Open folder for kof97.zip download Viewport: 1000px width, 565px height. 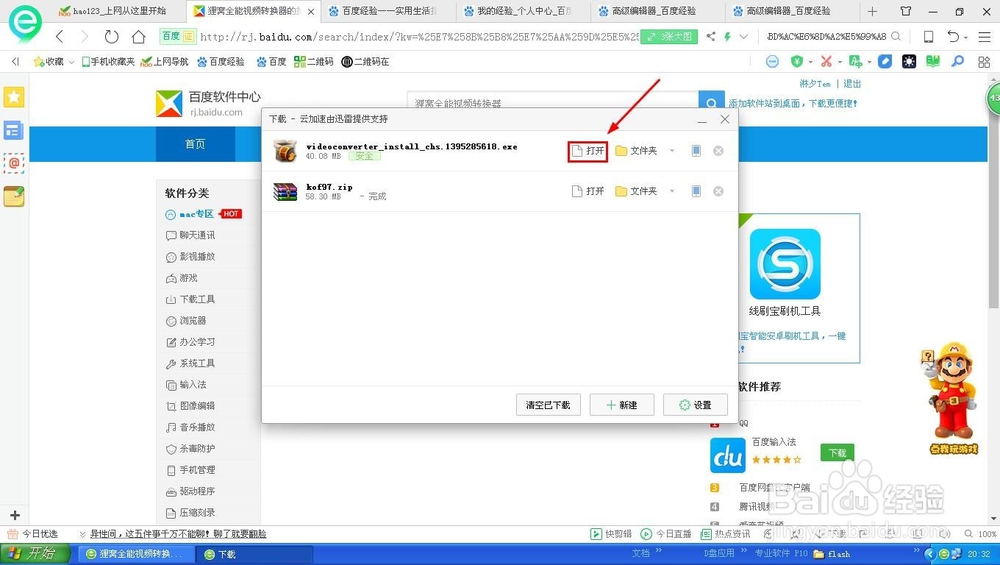coord(636,191)
